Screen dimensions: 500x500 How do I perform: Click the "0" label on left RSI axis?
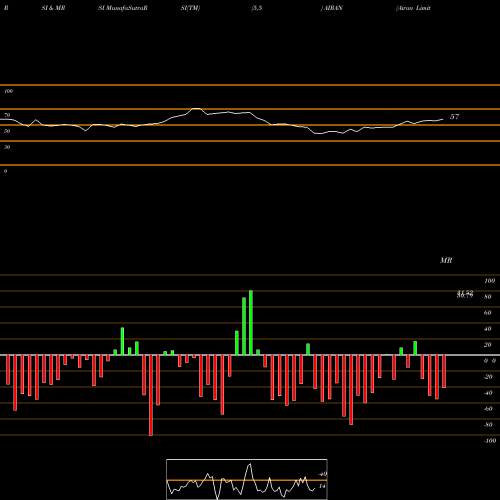(x=5, y=171)
